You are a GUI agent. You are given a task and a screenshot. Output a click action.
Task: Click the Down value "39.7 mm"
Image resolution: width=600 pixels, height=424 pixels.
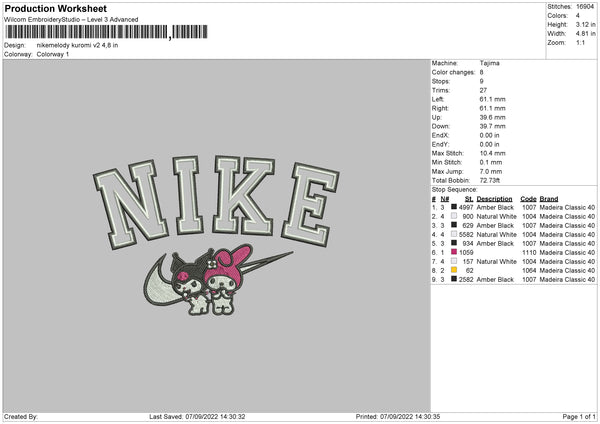pyautogui.click(x=492, y=126)
